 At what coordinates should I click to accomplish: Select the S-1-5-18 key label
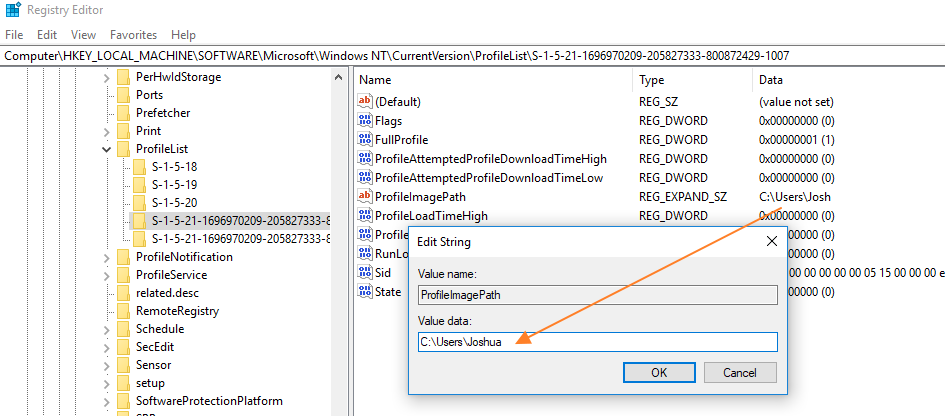[x=174, y=166]
